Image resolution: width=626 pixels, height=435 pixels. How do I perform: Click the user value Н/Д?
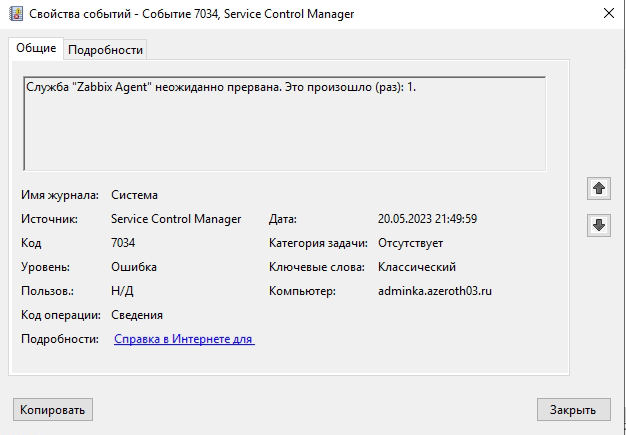[122, 291]
